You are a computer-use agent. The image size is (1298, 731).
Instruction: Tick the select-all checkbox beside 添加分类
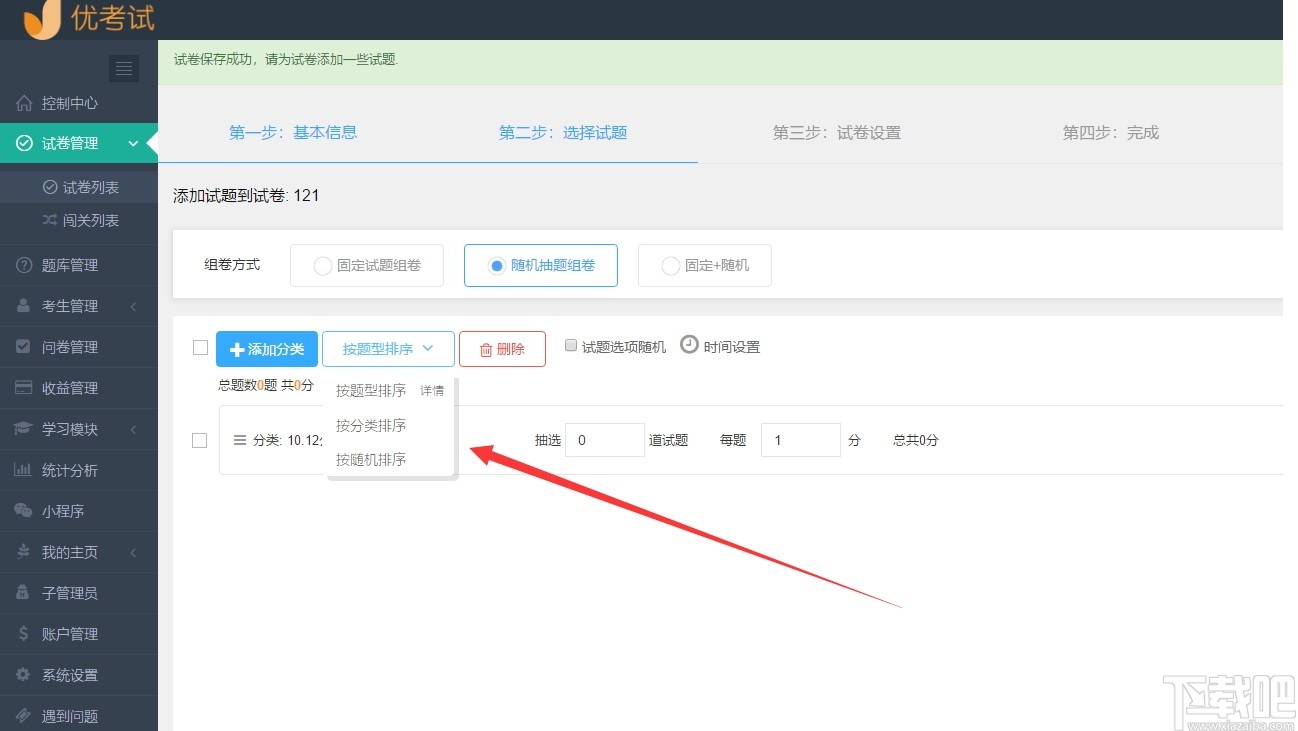200,348
